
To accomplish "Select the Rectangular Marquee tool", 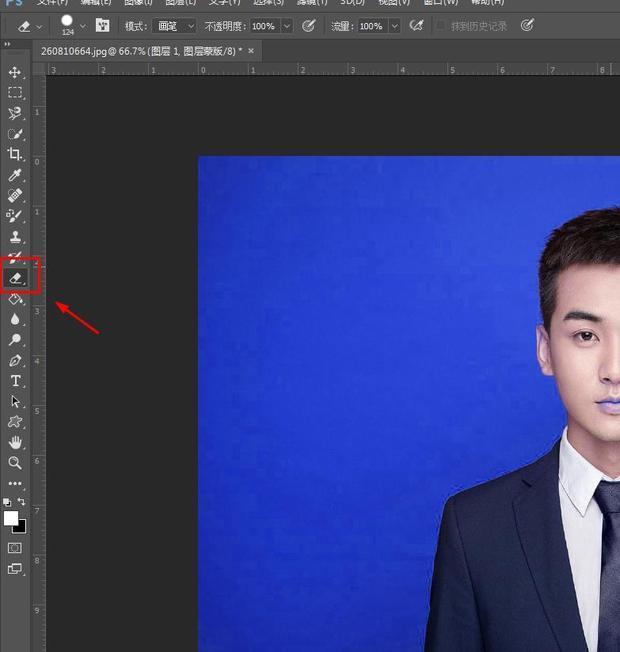I will pyautogui.click(x=15, y=92).
